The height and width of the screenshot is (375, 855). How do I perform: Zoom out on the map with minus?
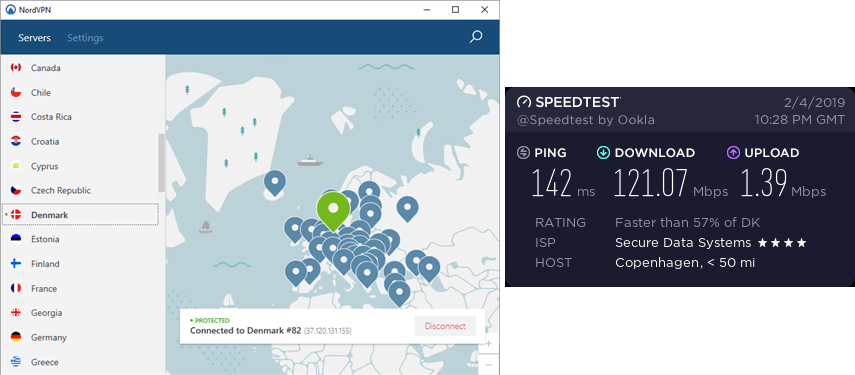(489, 364)
